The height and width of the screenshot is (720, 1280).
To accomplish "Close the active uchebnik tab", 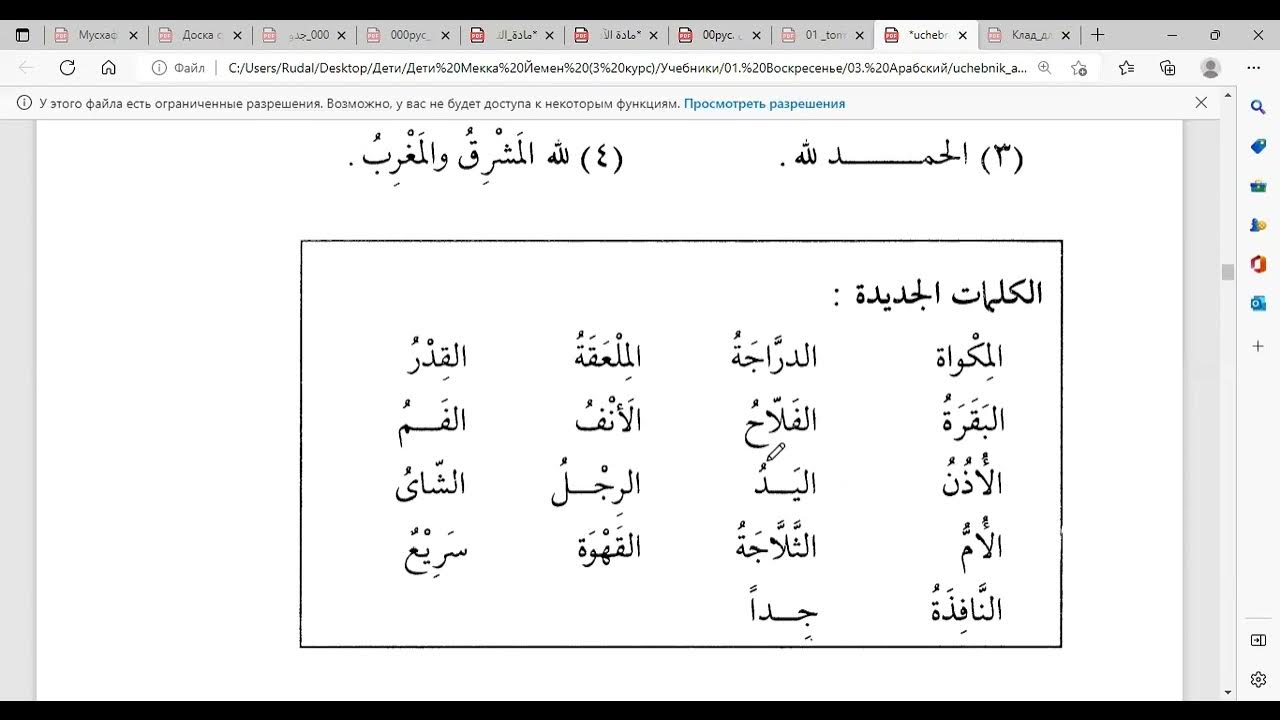I will pyautogui.click(x=962, y=35).
